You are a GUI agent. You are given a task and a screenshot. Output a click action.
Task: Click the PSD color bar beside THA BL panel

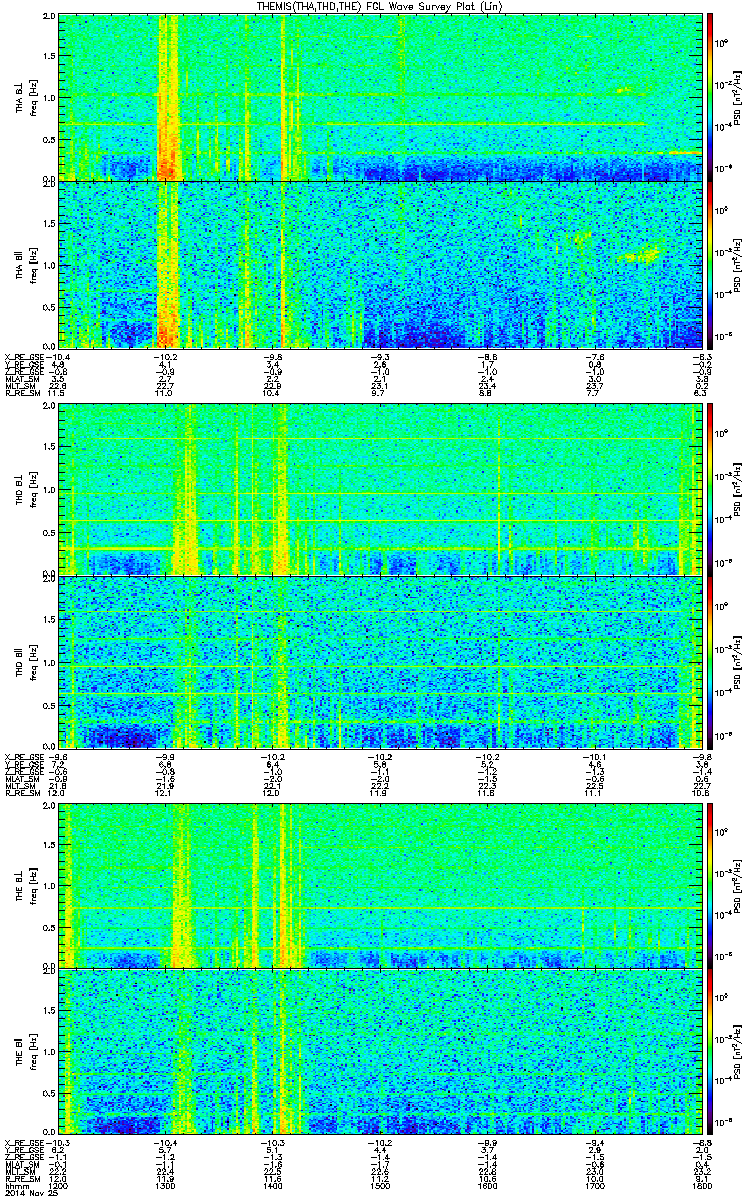pyautogui.click(x=710, y=97)
